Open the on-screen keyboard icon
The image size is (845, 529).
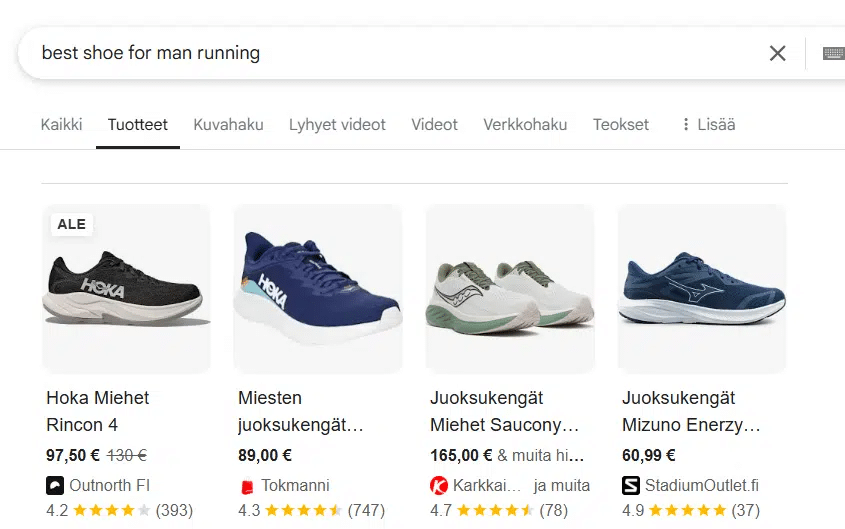coord(833,53)
